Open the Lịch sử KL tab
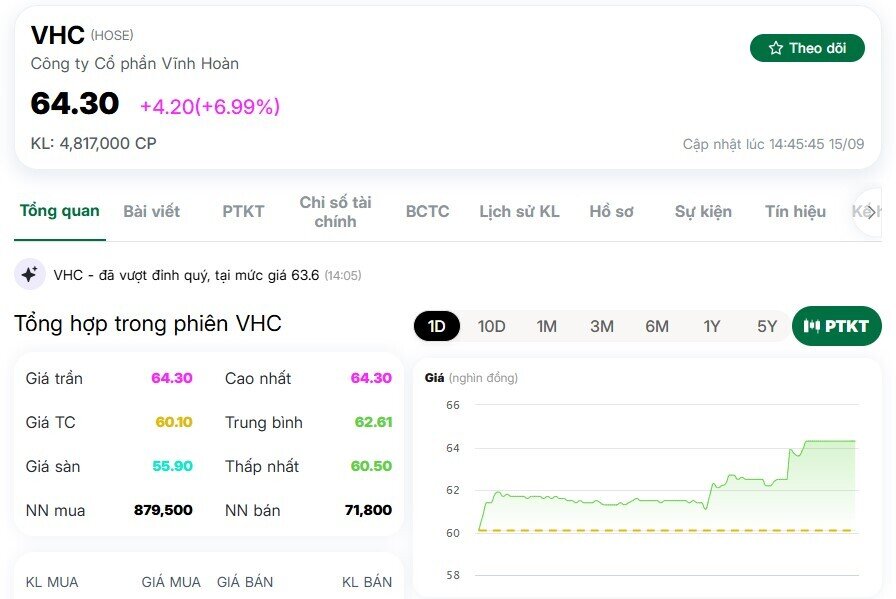The width and height of the screenshot is (896, 599). click(519, 211)
